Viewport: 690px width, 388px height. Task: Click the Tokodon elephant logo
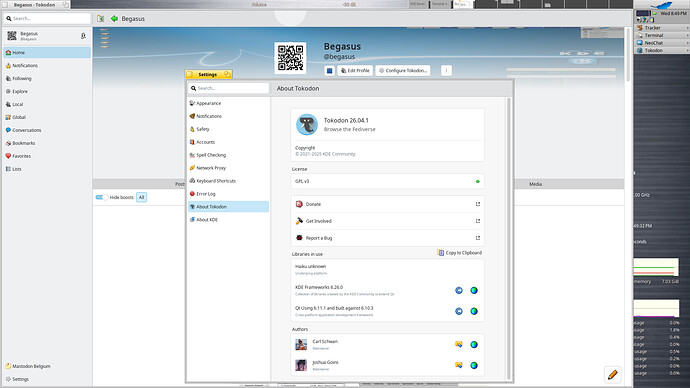pos(307,124)
